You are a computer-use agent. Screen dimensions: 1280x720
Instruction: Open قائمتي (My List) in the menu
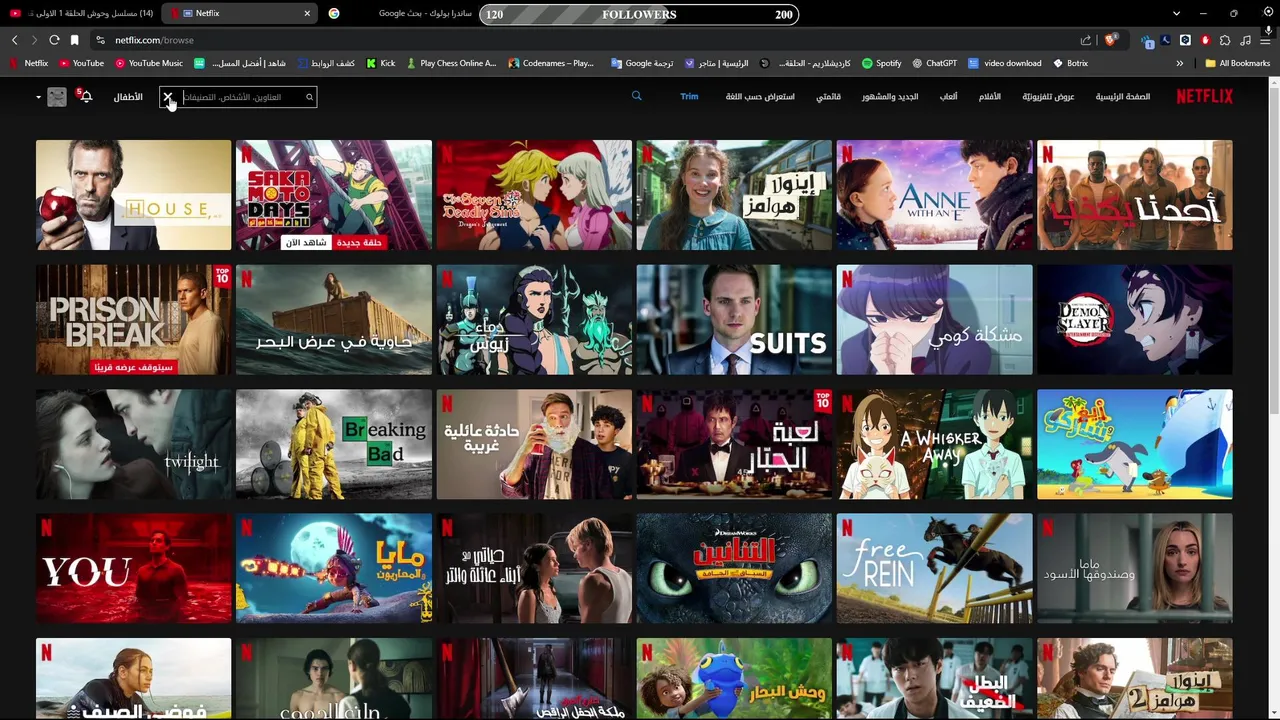[828, 97]
